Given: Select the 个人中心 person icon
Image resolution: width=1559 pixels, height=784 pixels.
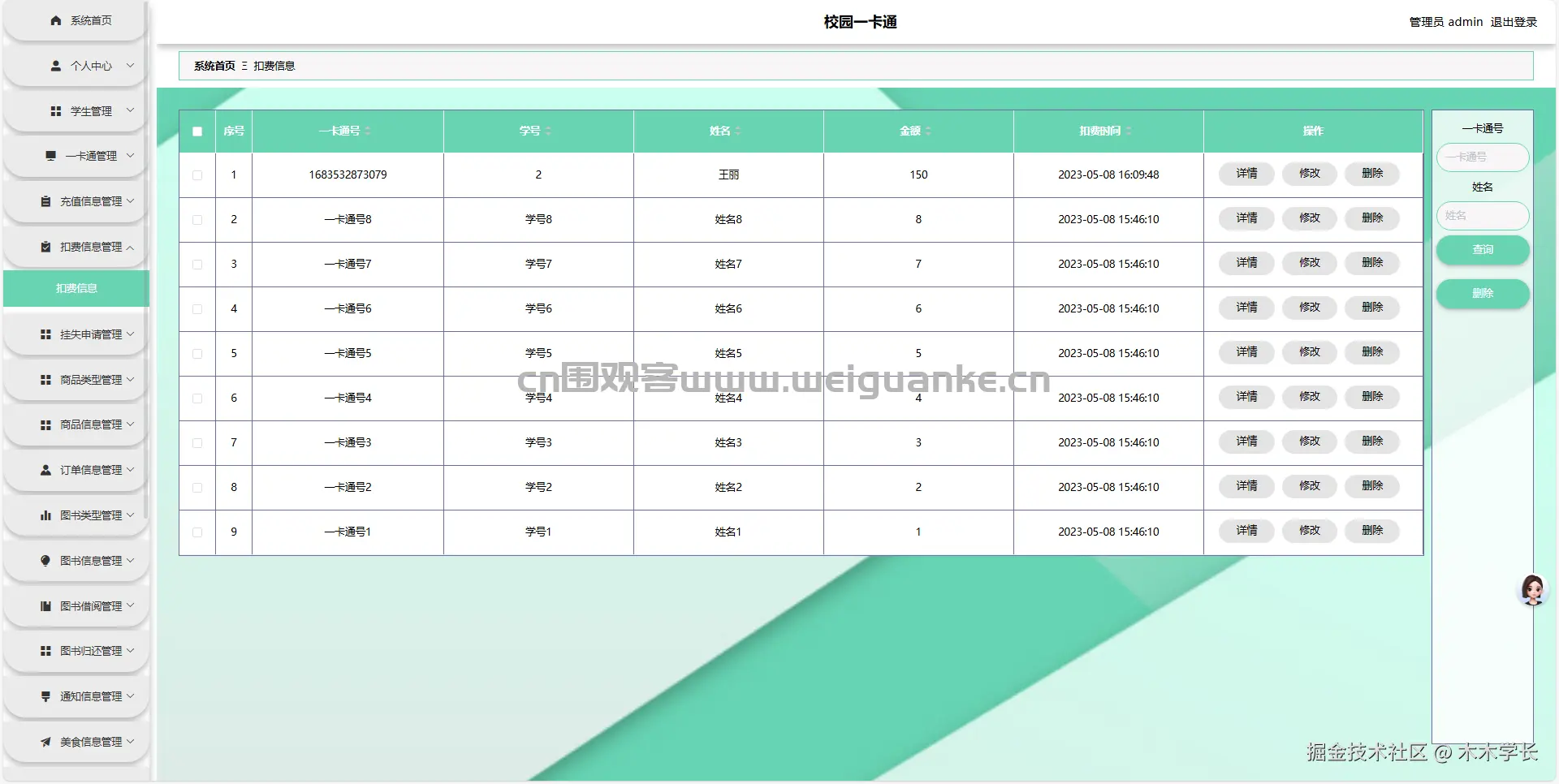Looking at the screenshot, I should point(56,66).
